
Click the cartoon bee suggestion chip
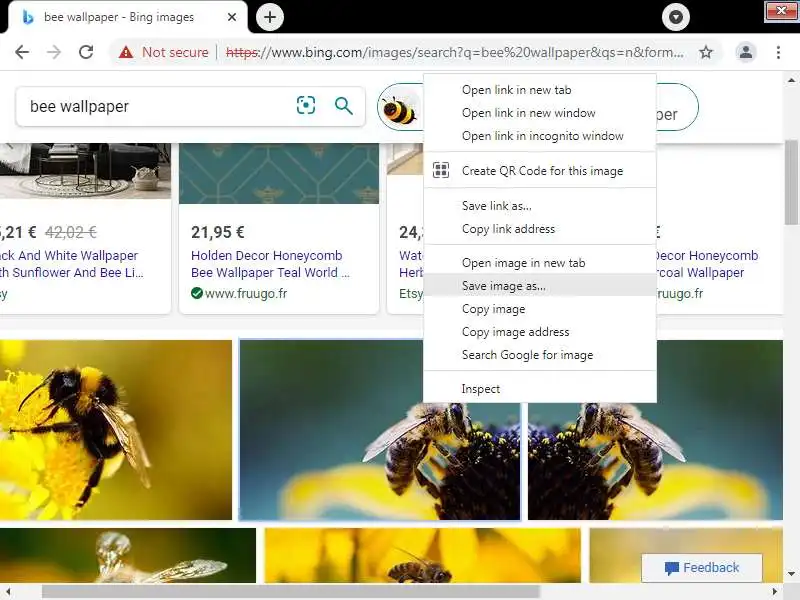coord(399,109)
